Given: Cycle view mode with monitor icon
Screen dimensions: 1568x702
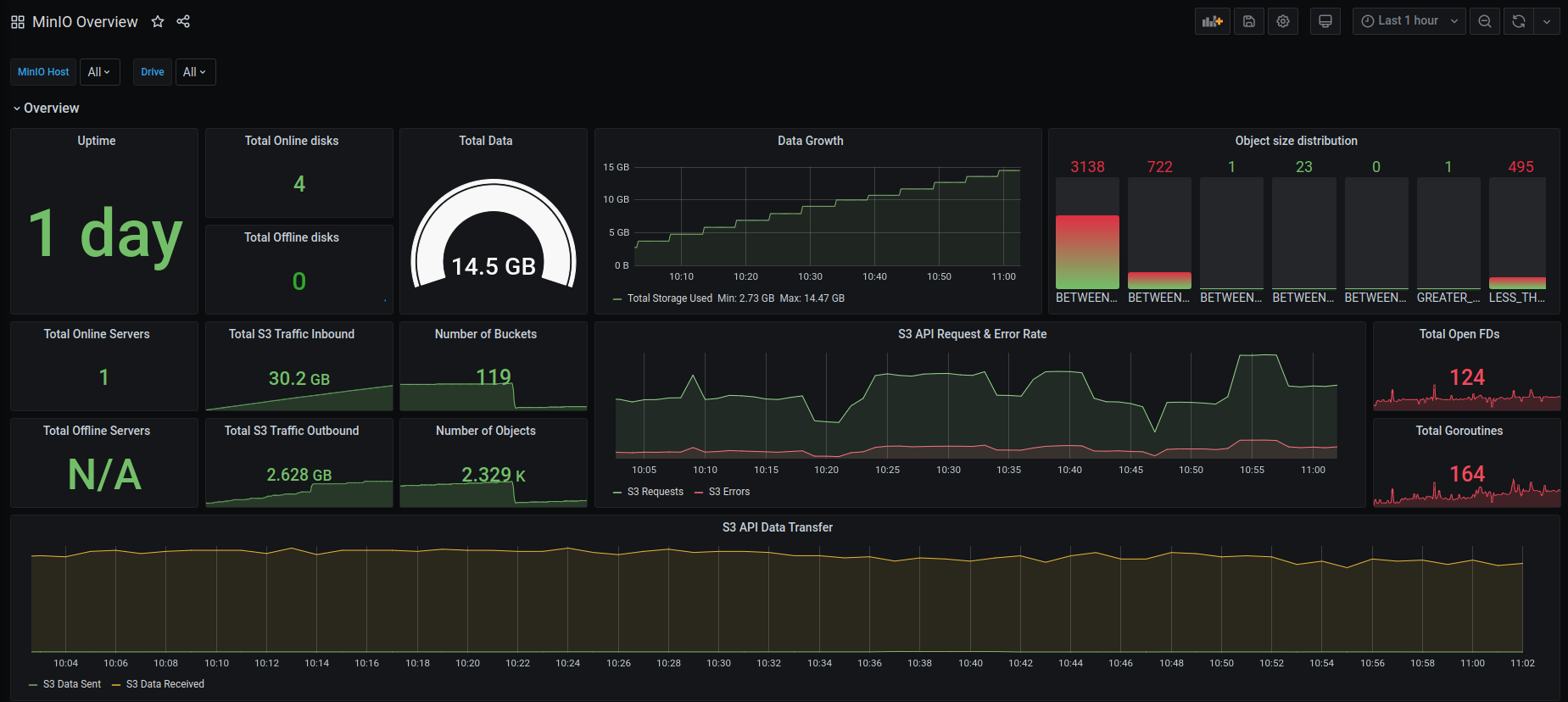Looking at the screenshot, I should point(1325,21).
